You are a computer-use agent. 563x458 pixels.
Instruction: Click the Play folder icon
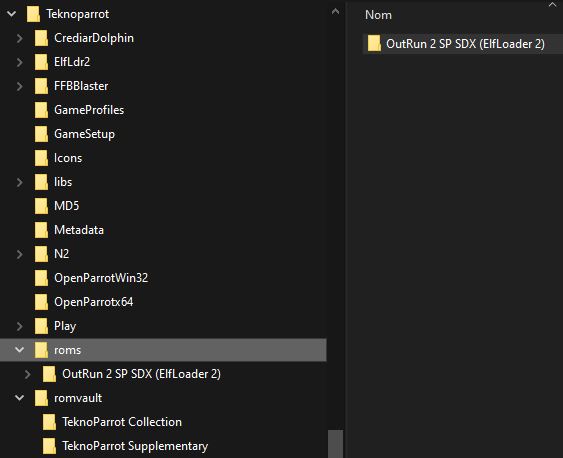(41, 326)
